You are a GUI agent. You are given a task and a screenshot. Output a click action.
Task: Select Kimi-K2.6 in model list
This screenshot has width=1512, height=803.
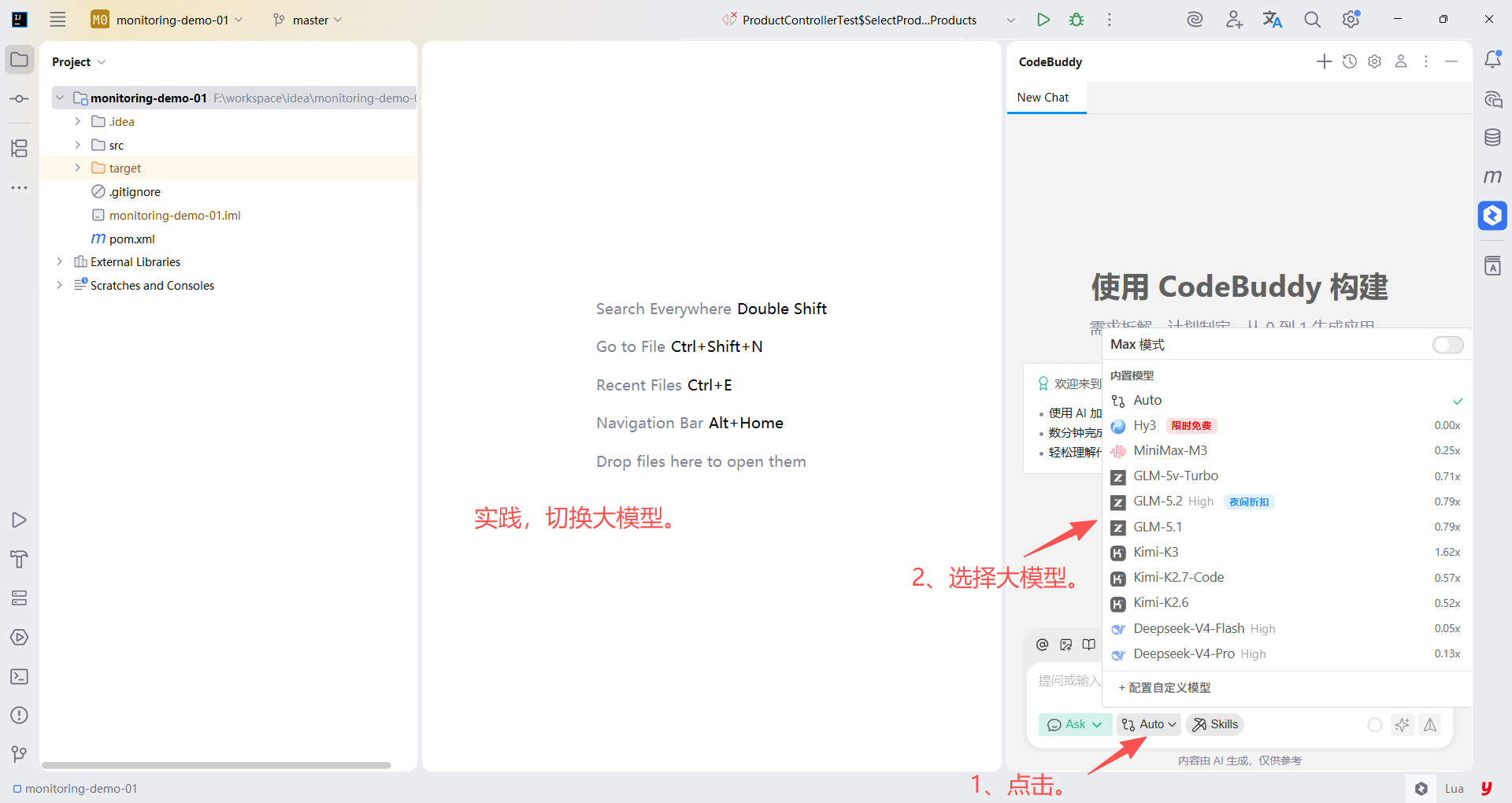tap(1287, 603)
